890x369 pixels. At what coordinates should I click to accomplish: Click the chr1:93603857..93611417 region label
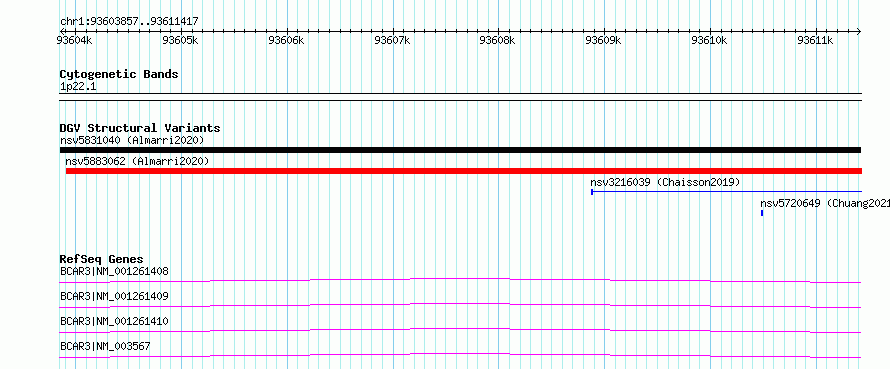point(129,22)
